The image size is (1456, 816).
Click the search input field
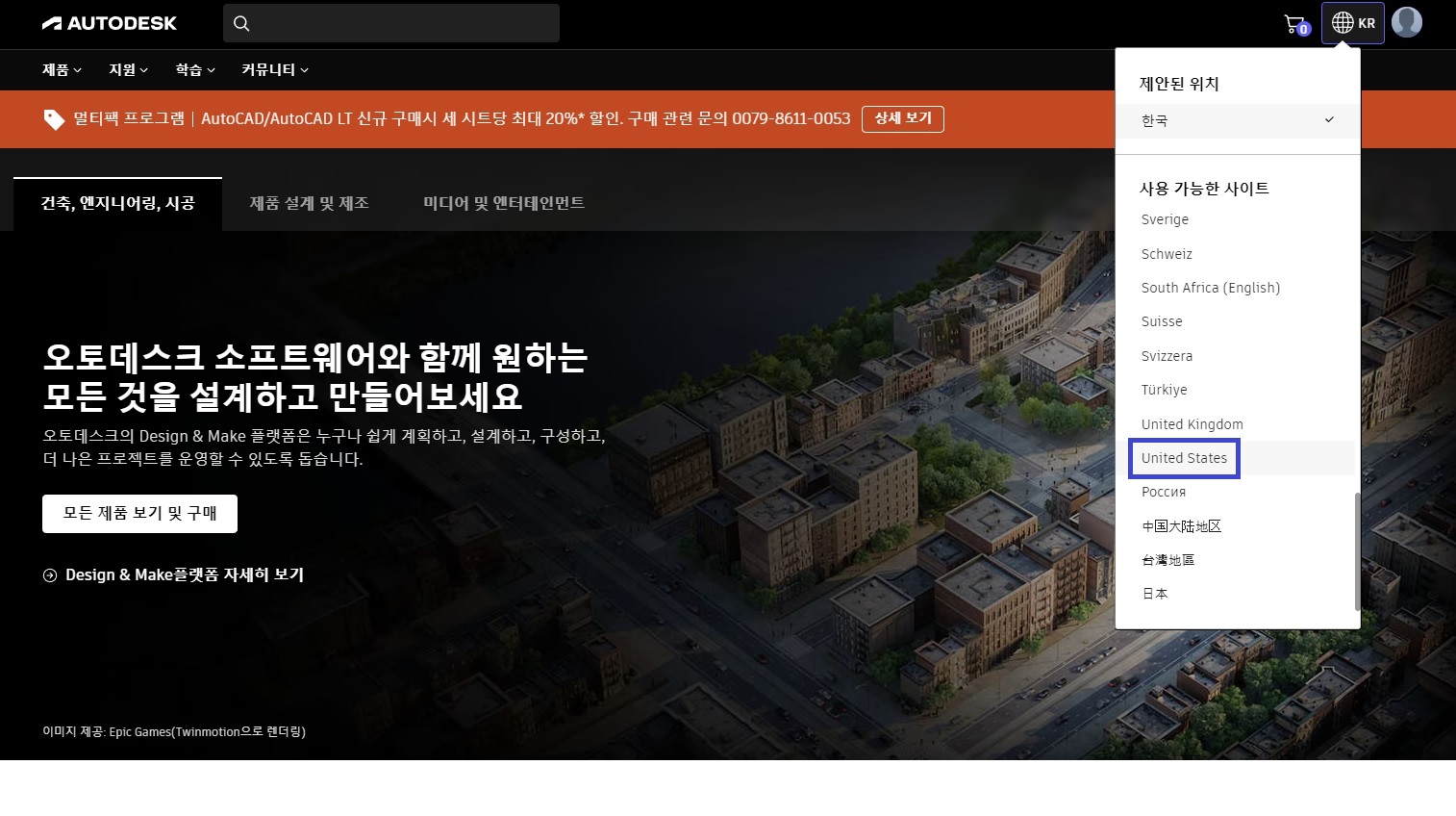(391, 23)
